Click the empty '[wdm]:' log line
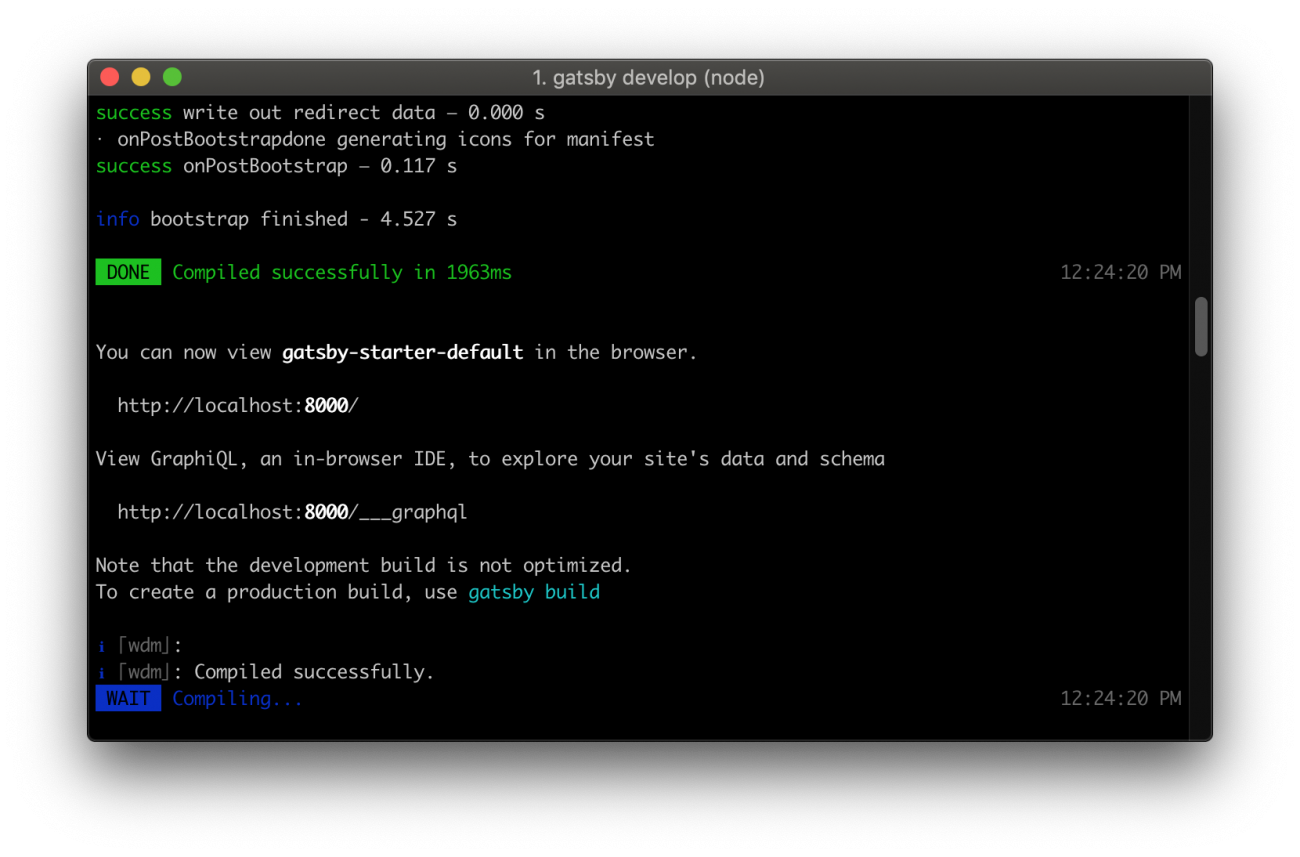The width and height of the screenshot is (1300, 857). click(140, 645)
